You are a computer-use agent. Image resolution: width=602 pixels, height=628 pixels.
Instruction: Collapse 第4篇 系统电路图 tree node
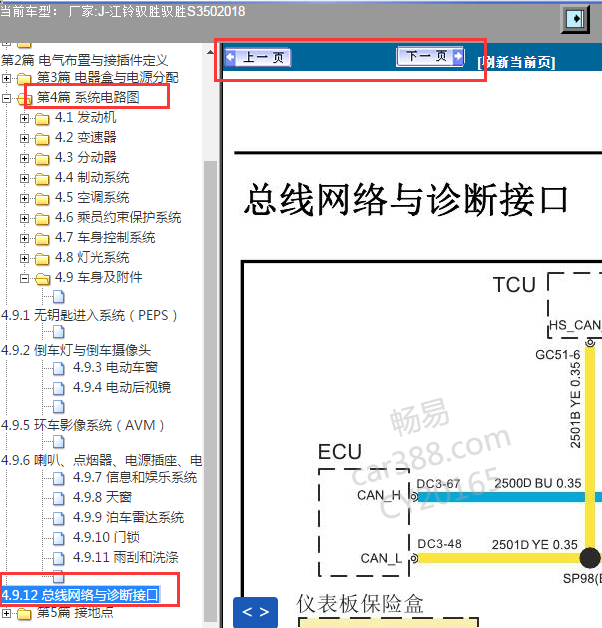click(x=6, y=98)
